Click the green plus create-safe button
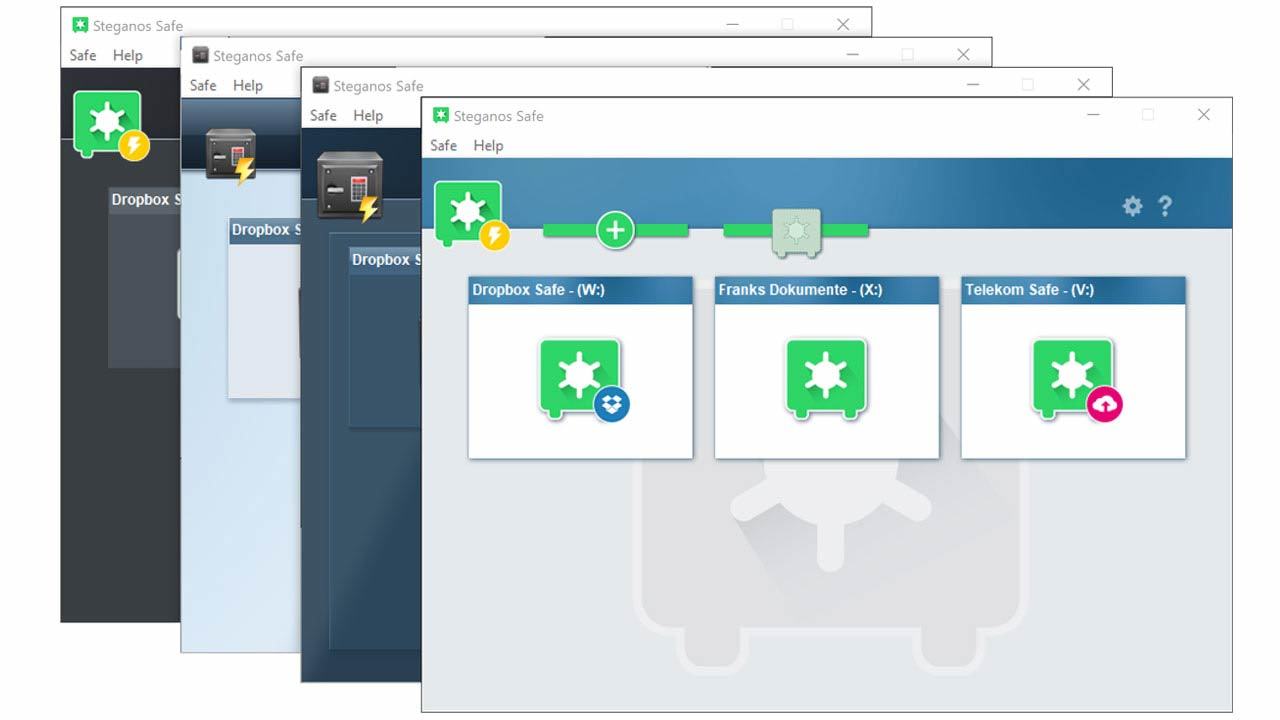The width and height of the screenshot is (1280, 720). (x=615, y=230)
